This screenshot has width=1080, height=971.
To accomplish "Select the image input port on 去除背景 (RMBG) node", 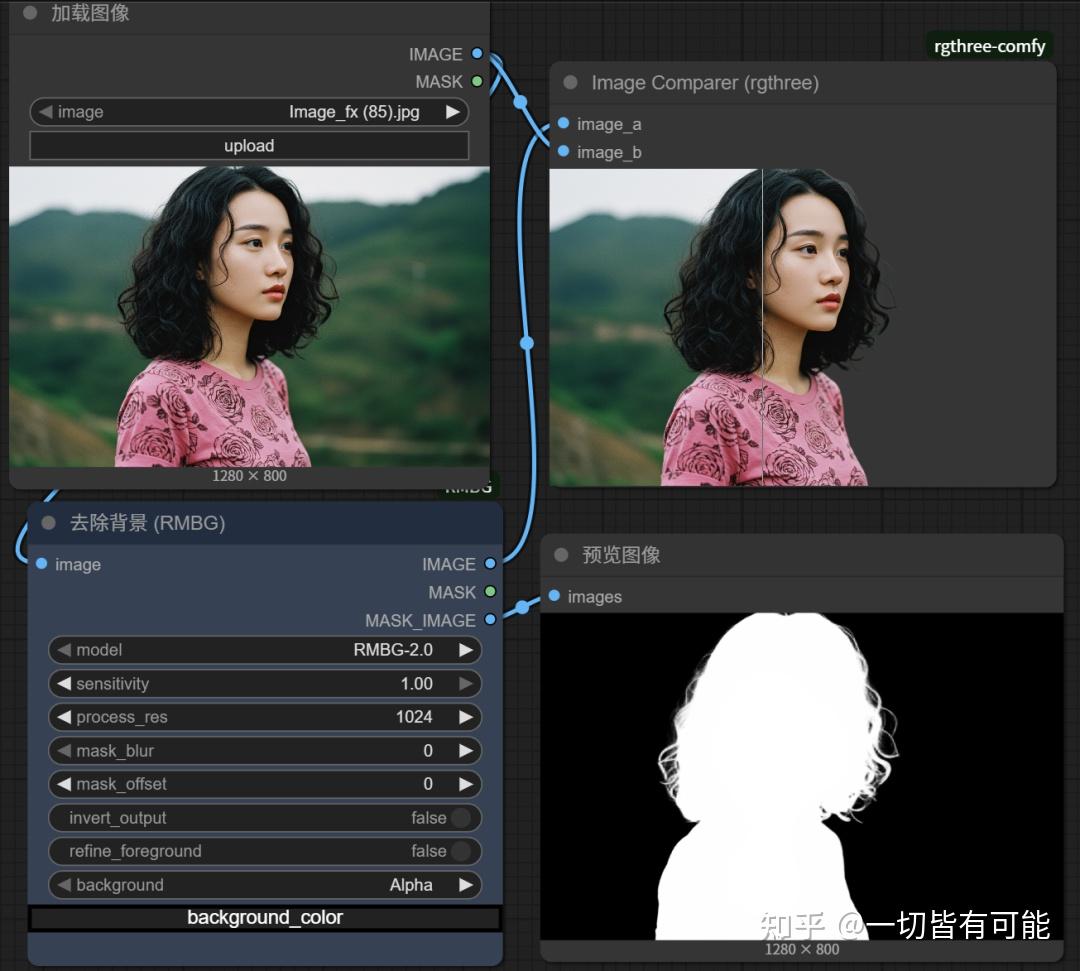I will 41,565.
